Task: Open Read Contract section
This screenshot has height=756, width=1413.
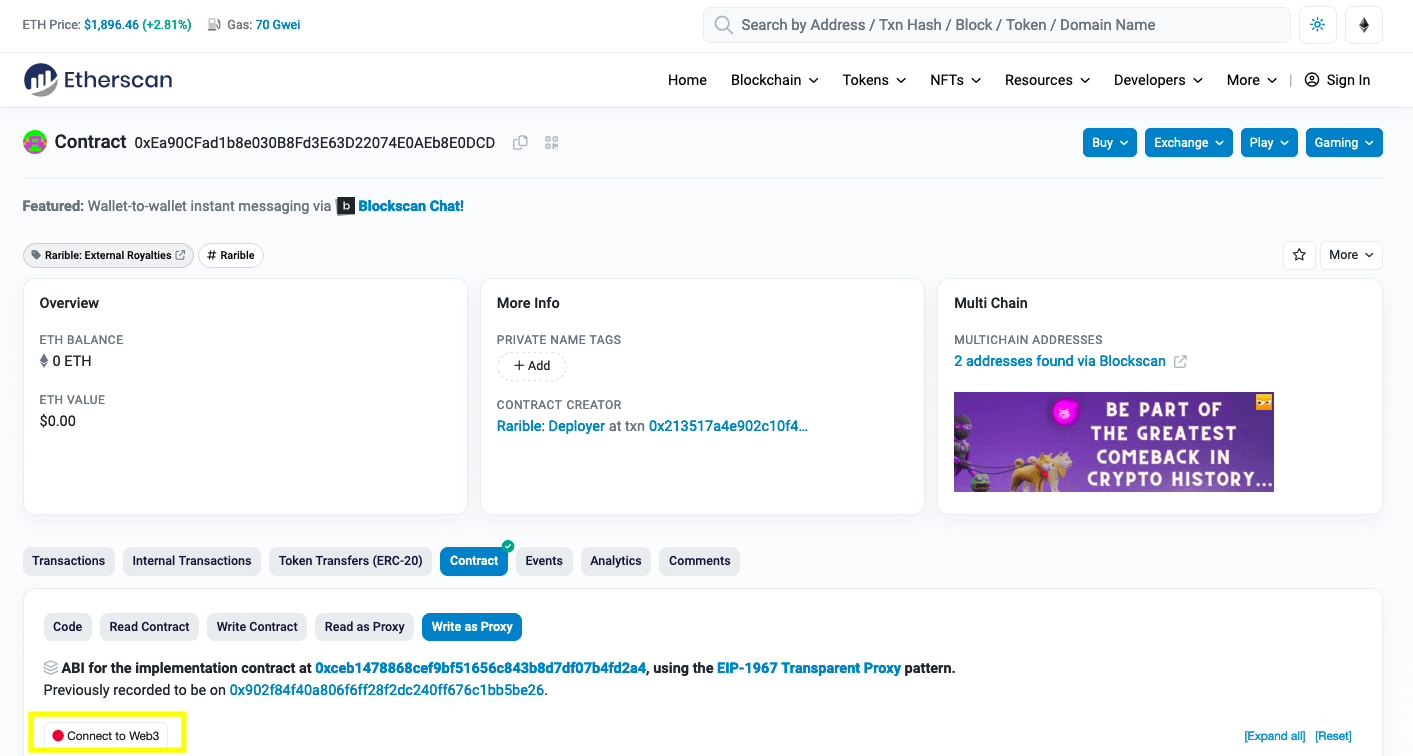Action: pyautogui.click(x=149, y=627)
